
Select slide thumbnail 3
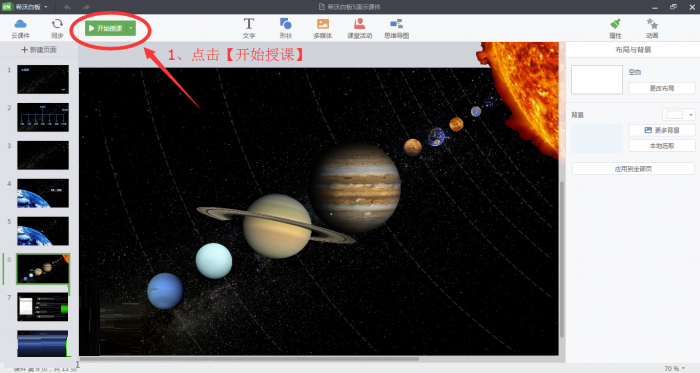coord(43,155)
